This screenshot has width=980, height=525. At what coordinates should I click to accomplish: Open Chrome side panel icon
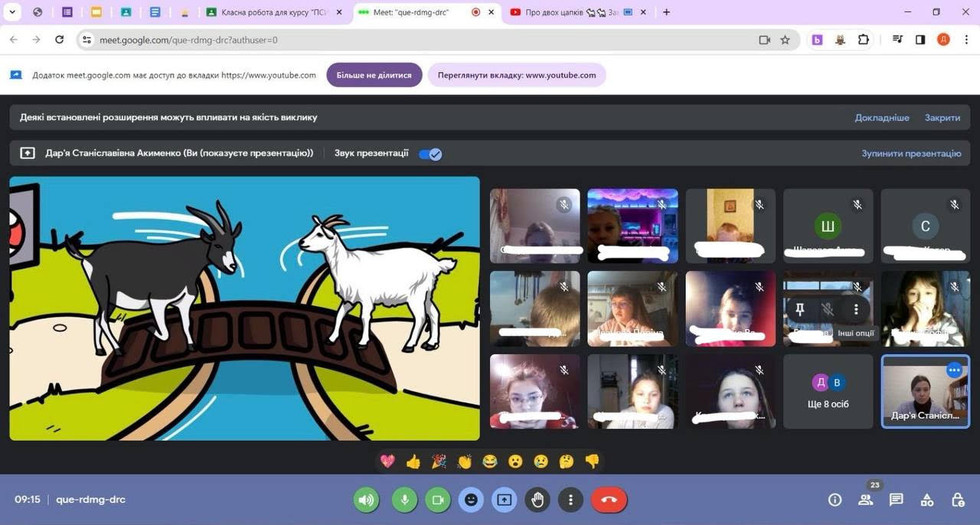[920, 39]
